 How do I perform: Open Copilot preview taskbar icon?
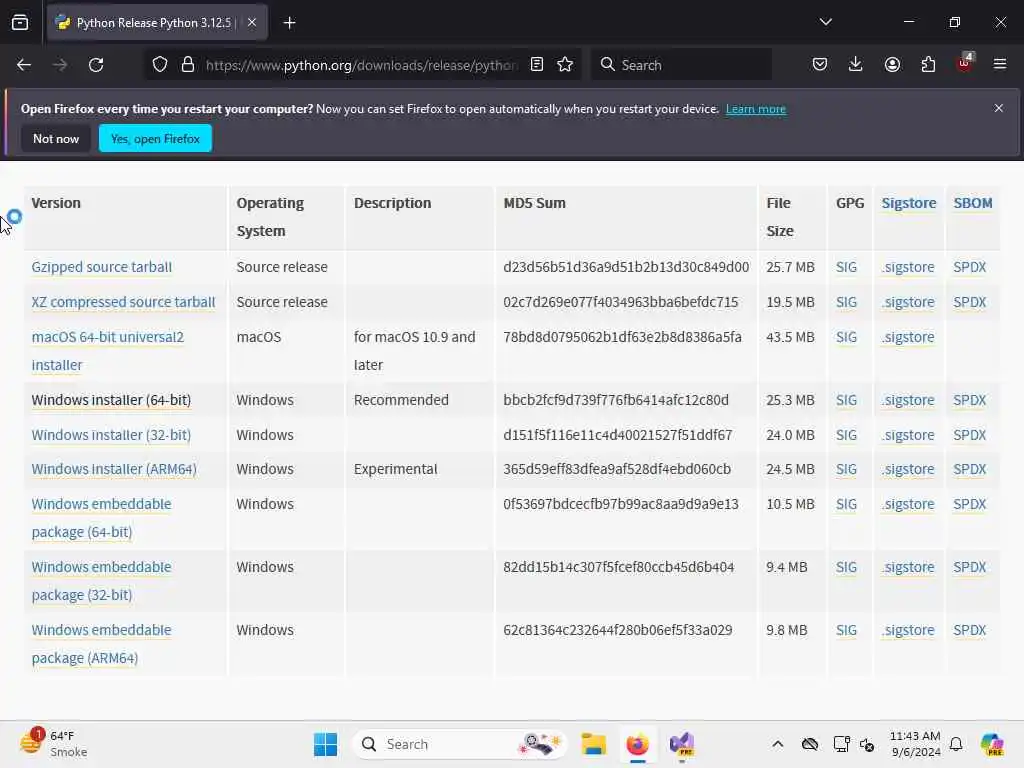[992, 744]
